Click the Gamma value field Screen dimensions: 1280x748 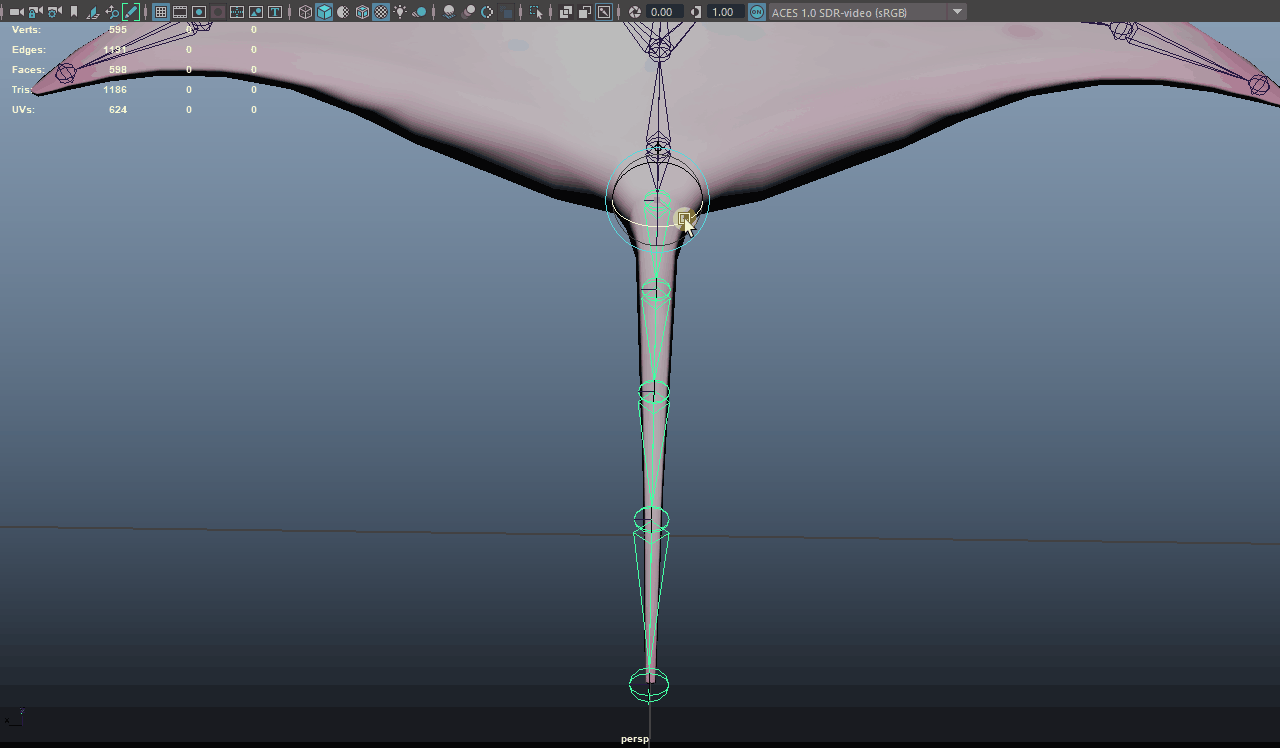coord(723,12)
